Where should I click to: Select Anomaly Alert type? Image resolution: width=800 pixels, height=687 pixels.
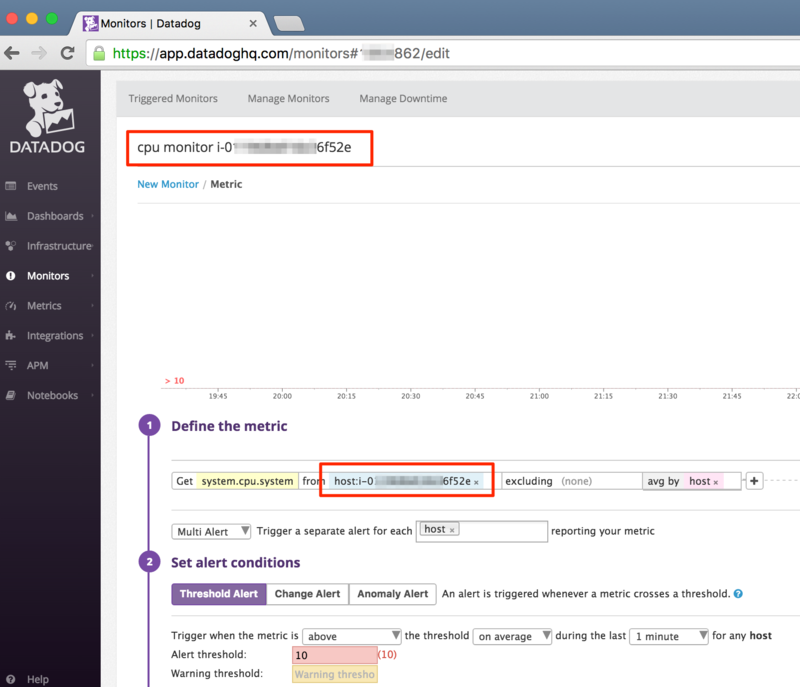[x=392, y=594]
